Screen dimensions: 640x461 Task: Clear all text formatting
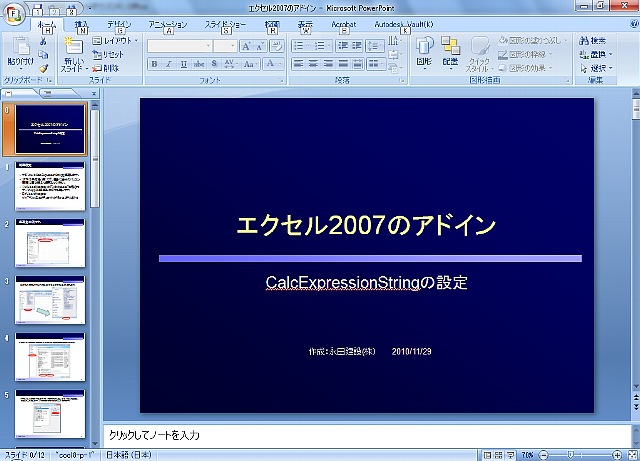277,46
